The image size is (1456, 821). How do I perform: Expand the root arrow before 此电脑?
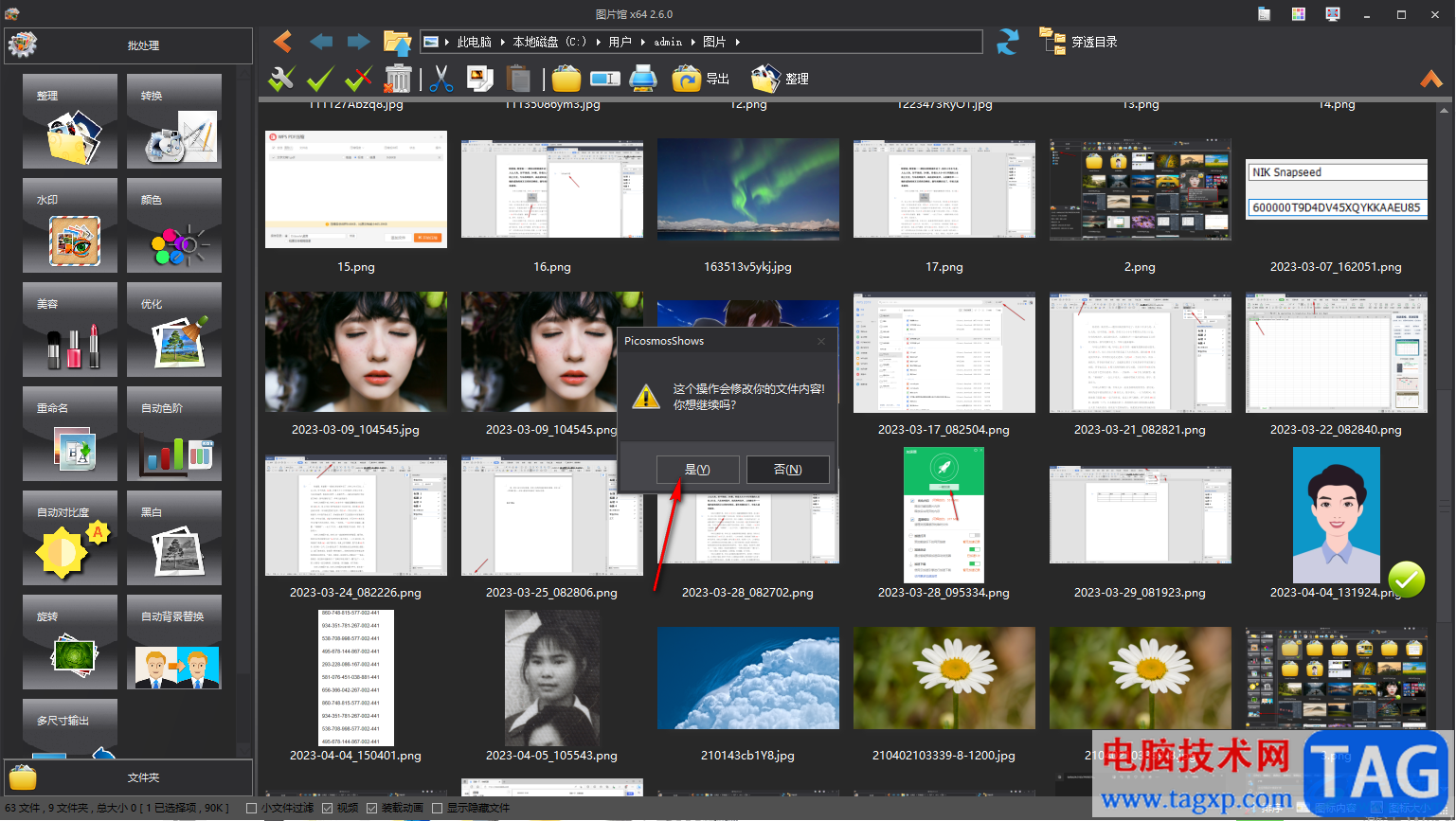(x=446, y=42)
